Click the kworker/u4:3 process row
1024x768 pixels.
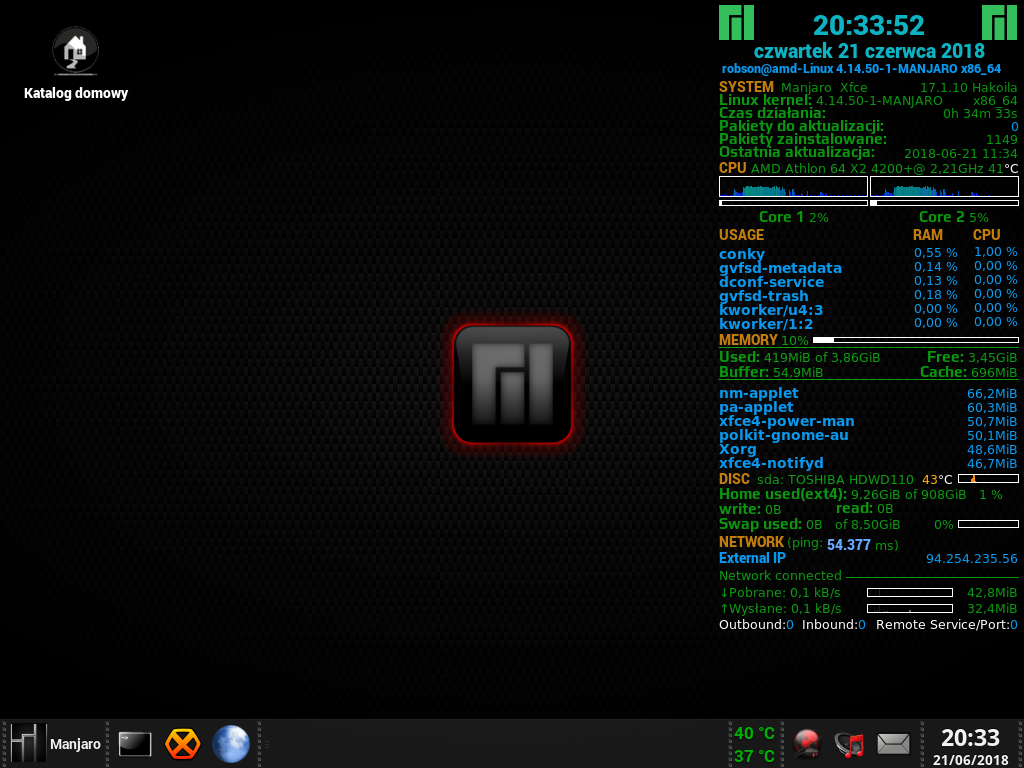click(x=868, y=310)
